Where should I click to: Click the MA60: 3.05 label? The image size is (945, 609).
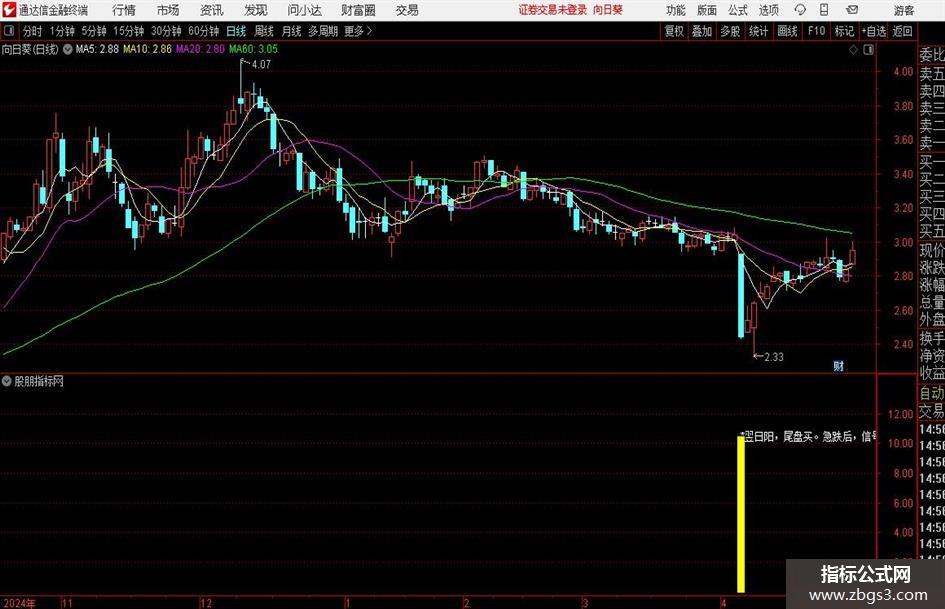[x=253, y=49]
